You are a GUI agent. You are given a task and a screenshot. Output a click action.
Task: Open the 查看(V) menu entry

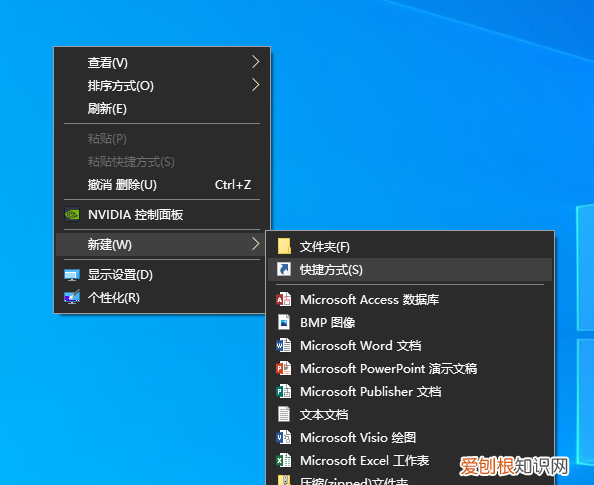(x=163, y=63)
